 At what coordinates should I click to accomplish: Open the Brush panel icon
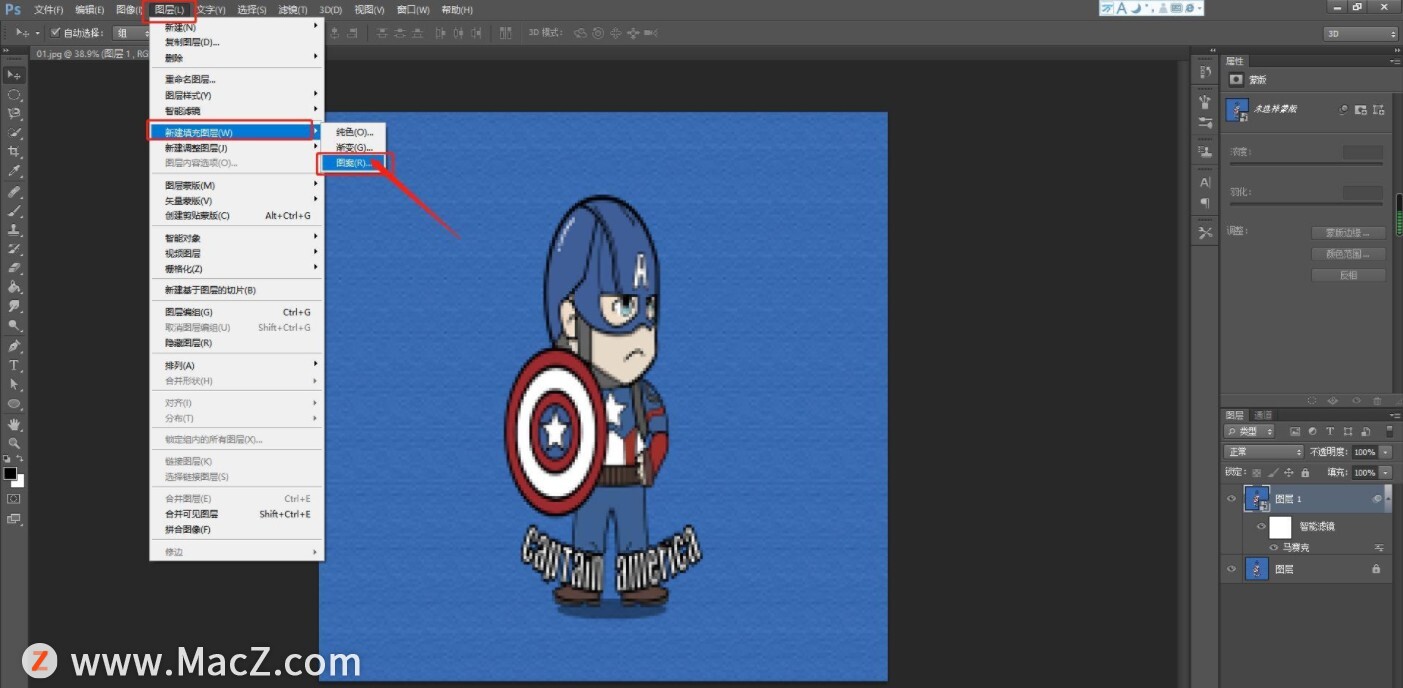[1205, 101]
